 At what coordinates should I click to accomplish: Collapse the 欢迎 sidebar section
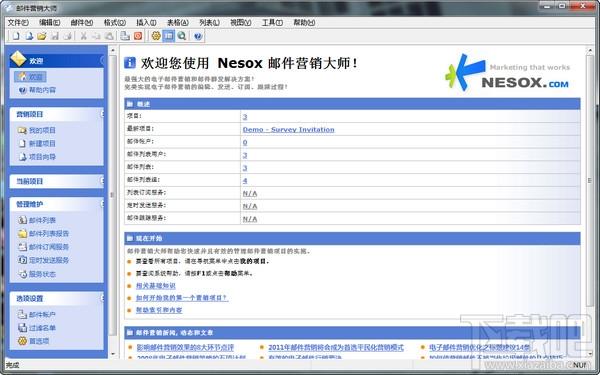102,60
